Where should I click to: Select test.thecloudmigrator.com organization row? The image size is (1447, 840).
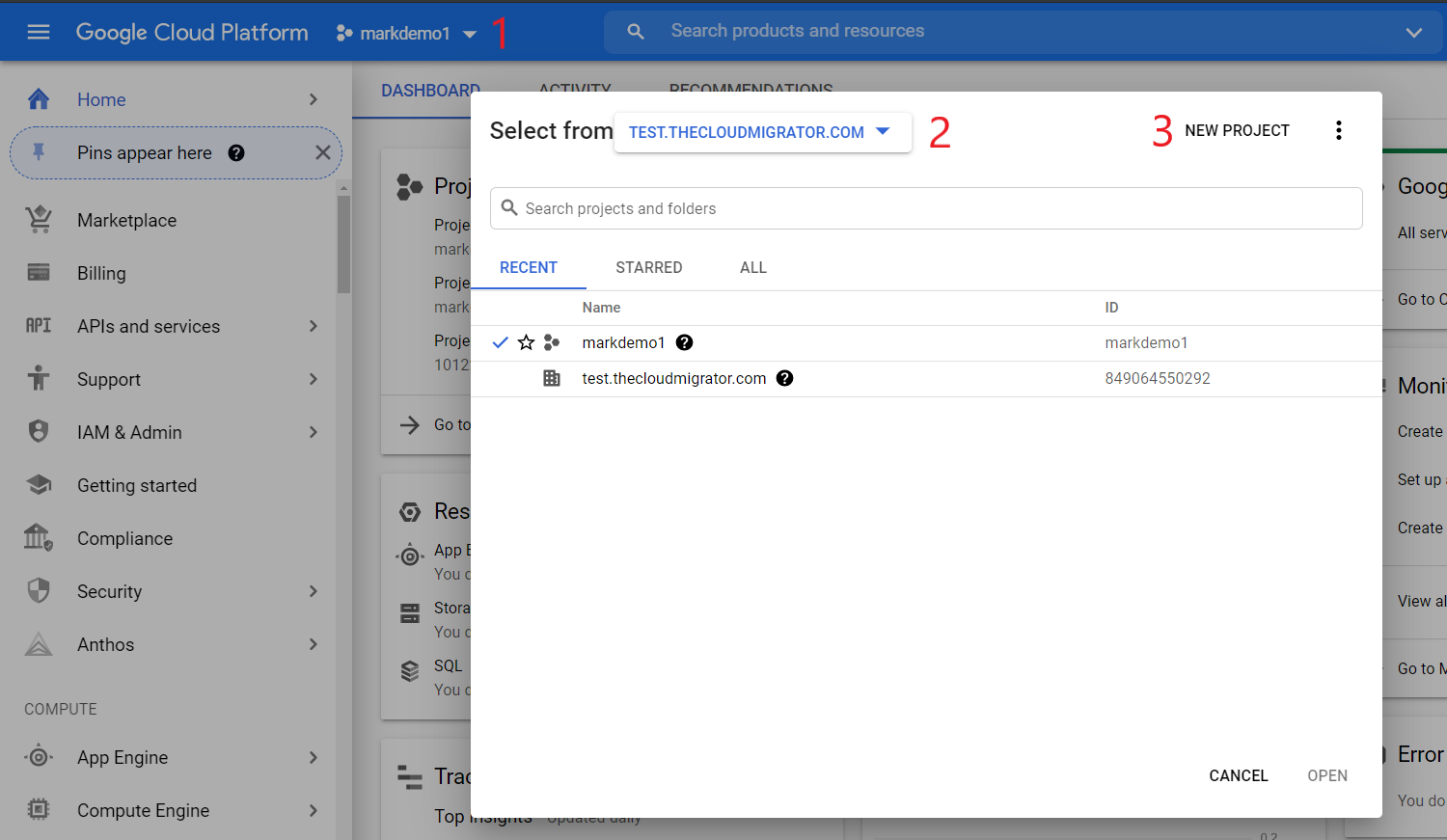pos(926,379)
